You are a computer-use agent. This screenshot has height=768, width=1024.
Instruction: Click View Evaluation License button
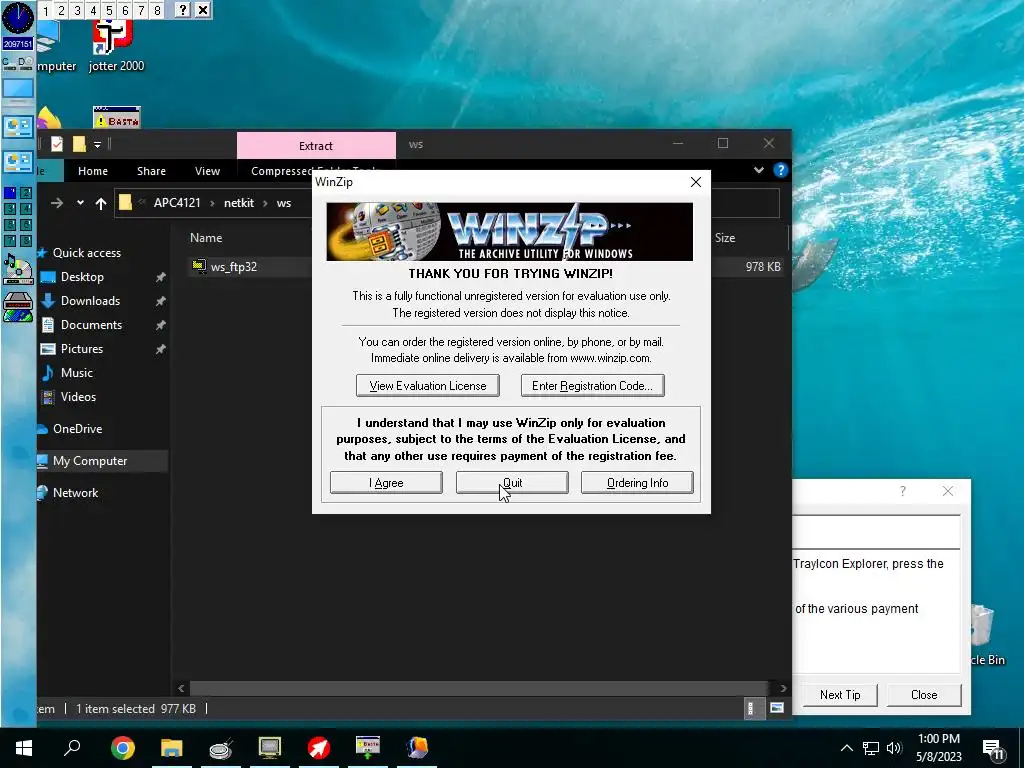tap(428, 385)
